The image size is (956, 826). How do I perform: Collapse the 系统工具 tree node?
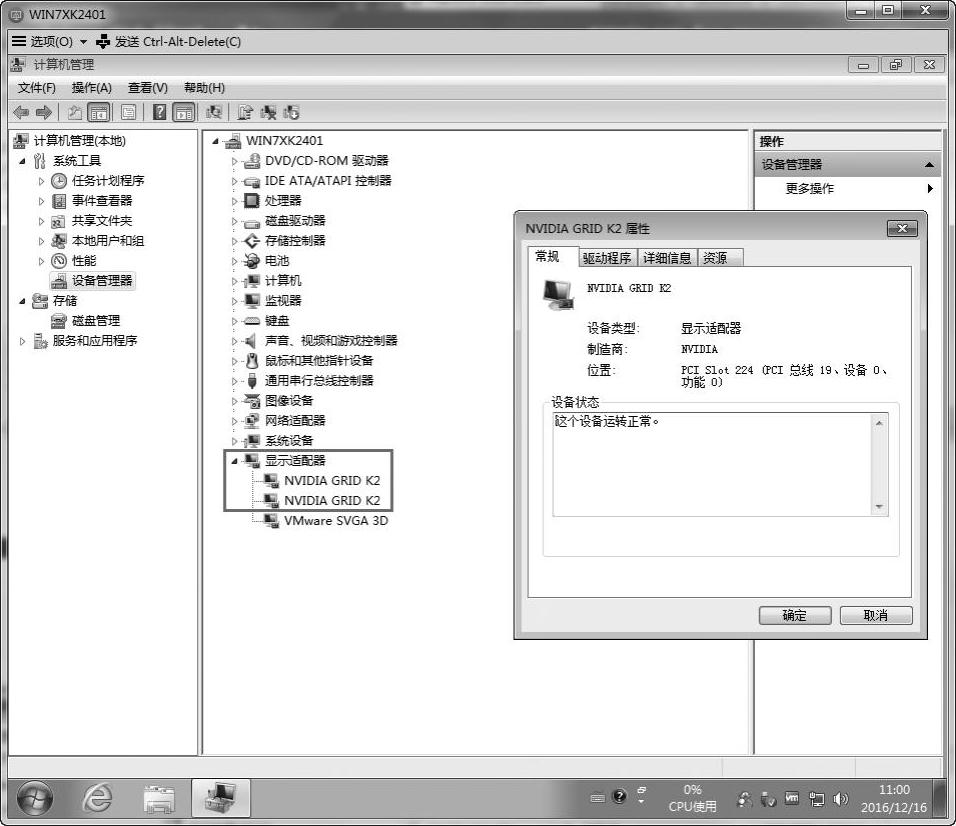(23, 161)
